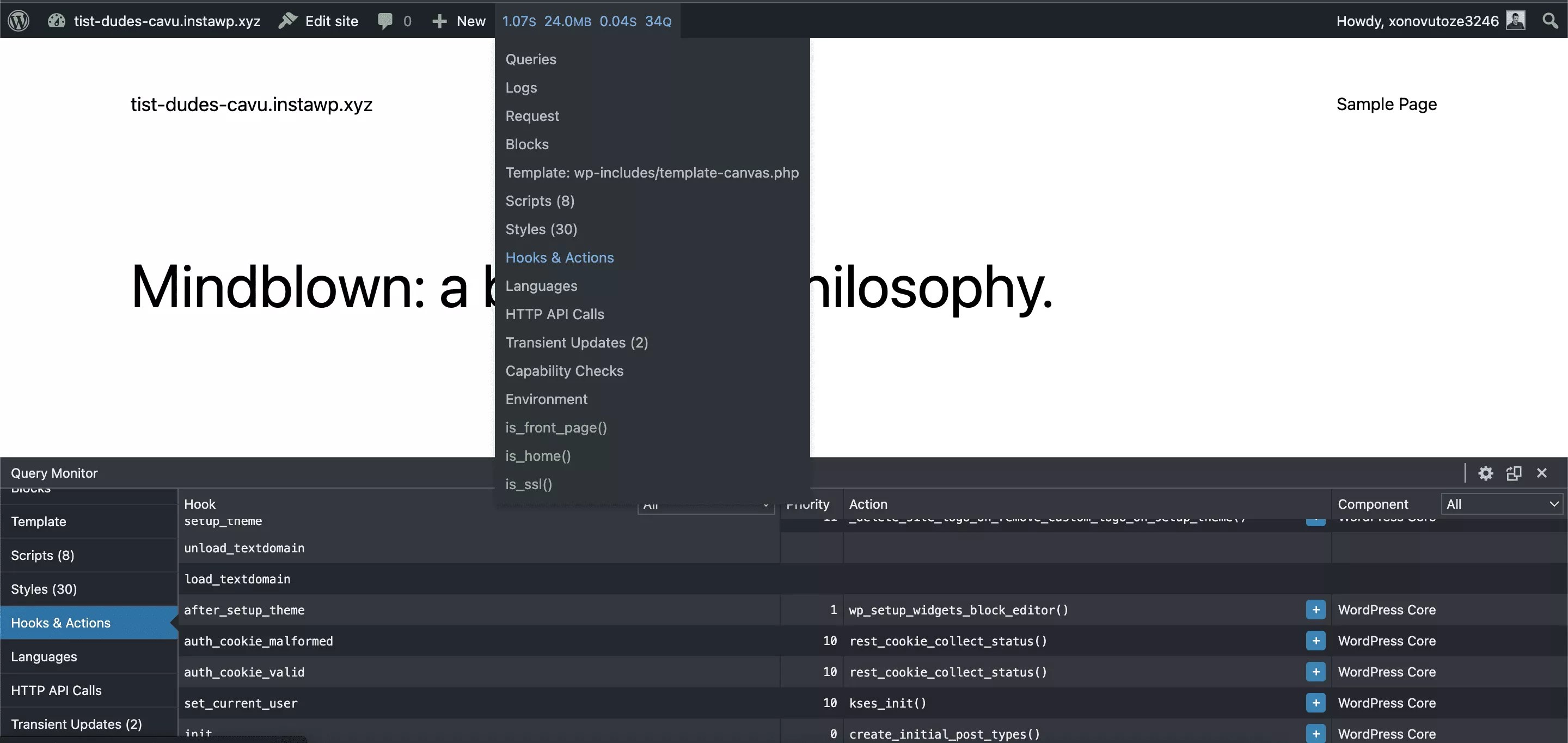This screenshot has height=743, width=1568.
Task: Expand Transient Updates section in sidebar
Action: pyautogui.click(x=77, y=723)
